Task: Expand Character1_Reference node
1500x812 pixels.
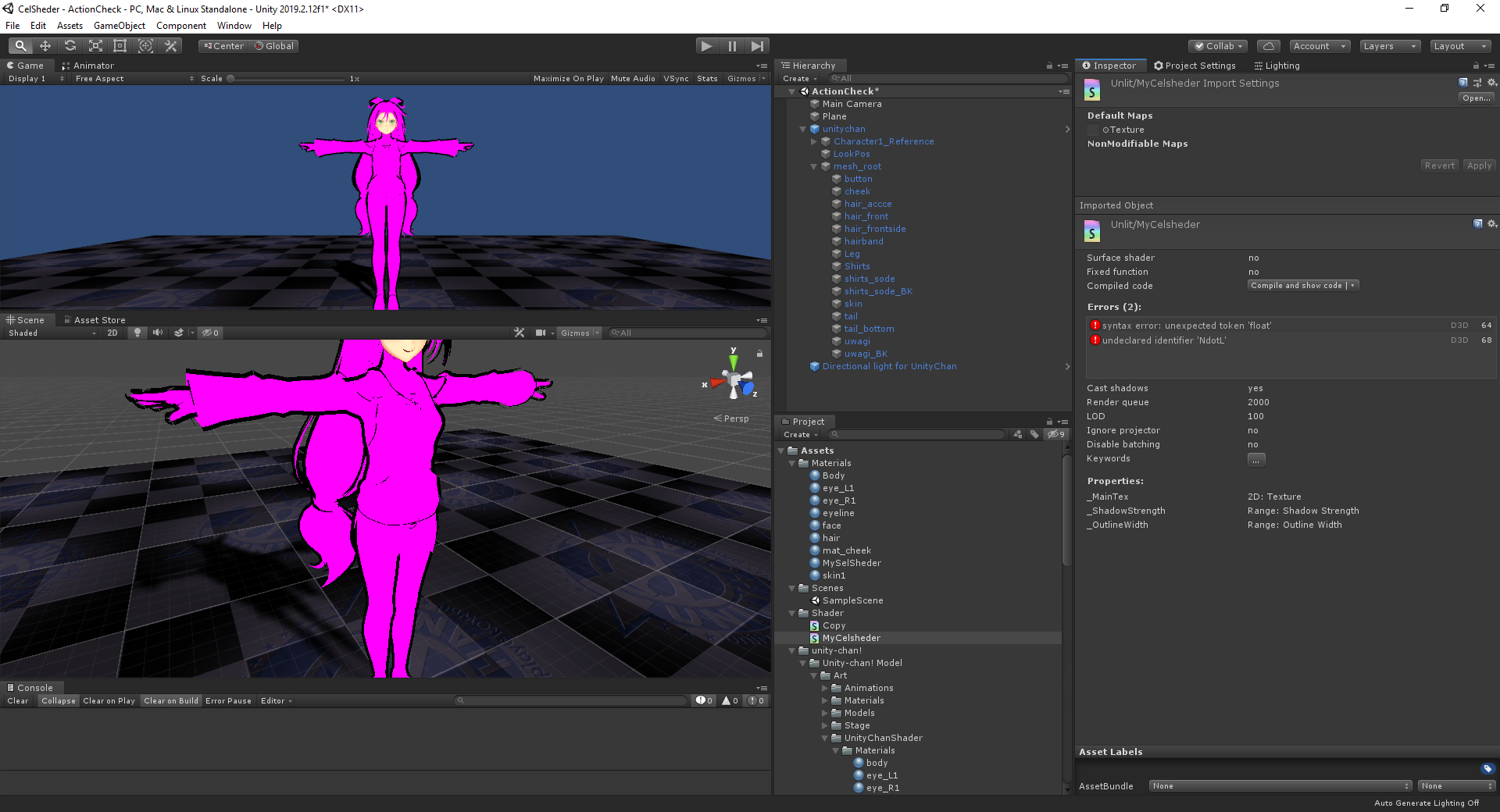Action: [x=814, y=141]
